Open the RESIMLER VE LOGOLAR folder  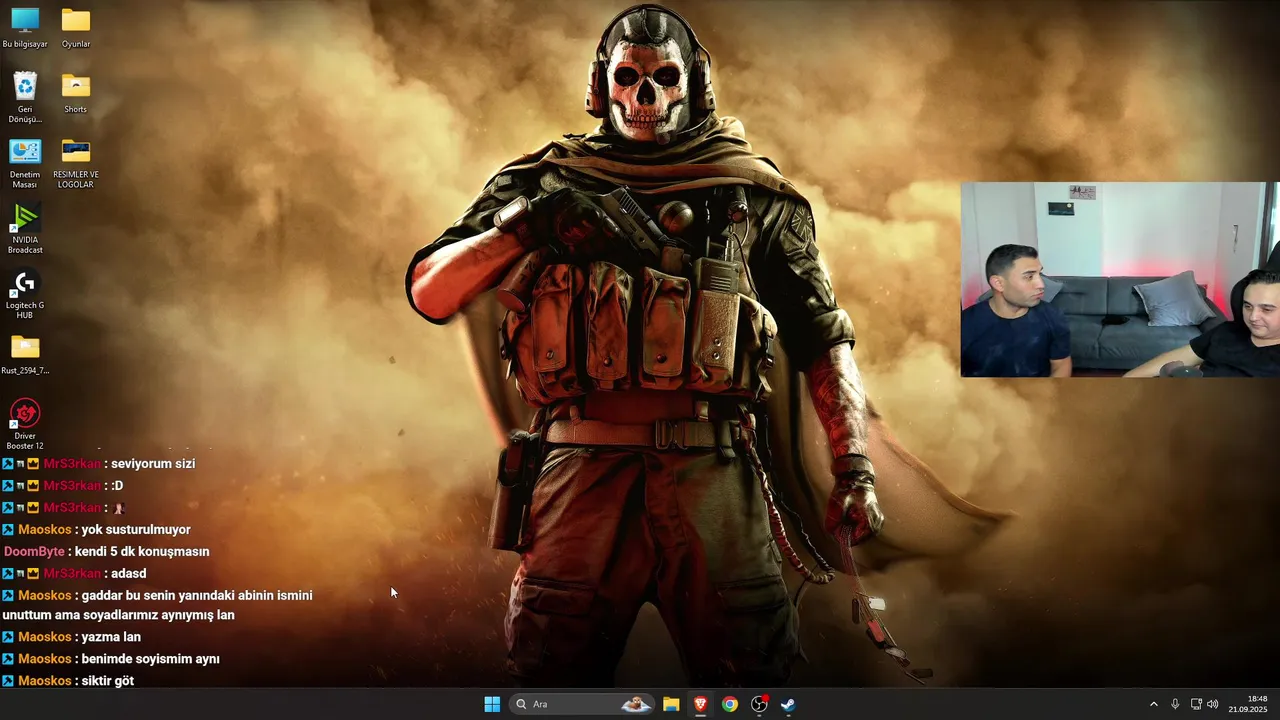[76, 163]
